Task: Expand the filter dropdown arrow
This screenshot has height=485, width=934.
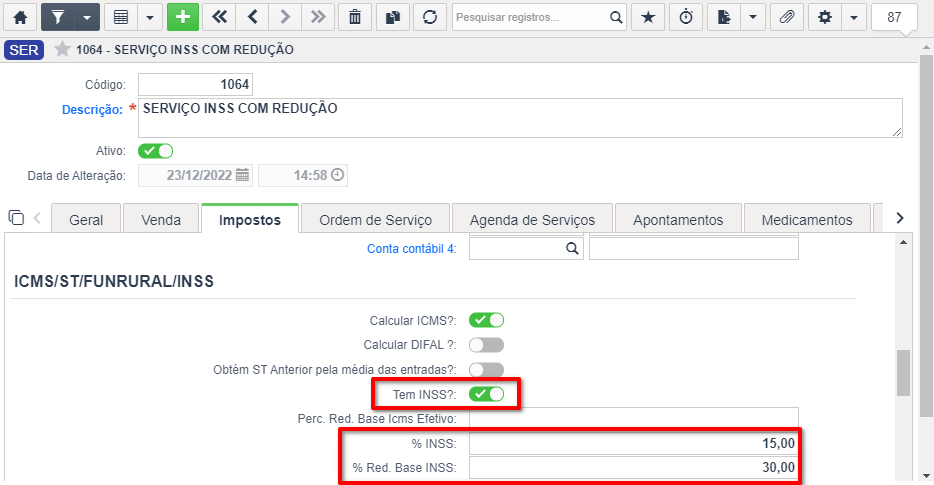Action: [87, 17]
